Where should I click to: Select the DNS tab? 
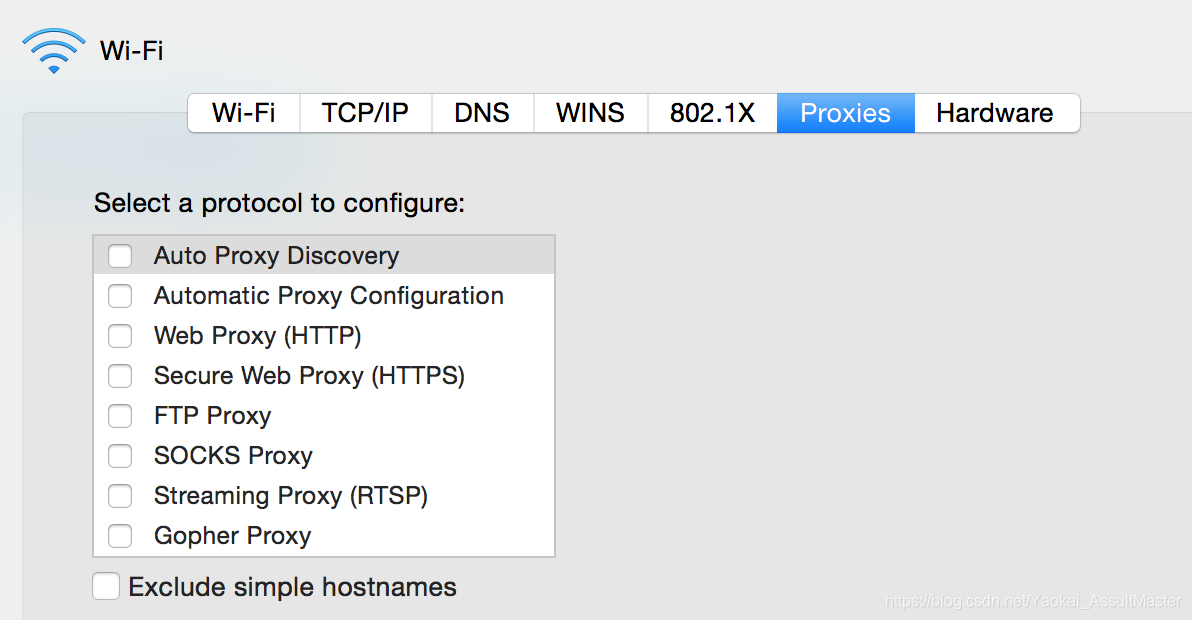click(483, 113)
